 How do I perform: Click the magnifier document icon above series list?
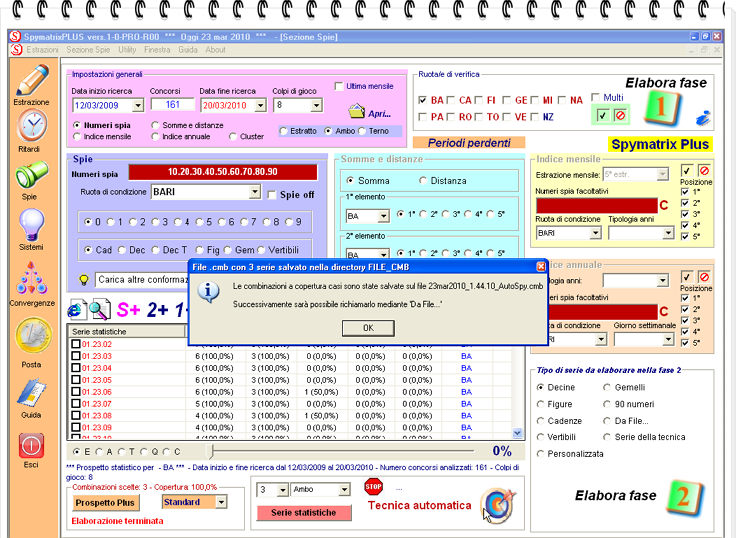[x=100, y=310]
